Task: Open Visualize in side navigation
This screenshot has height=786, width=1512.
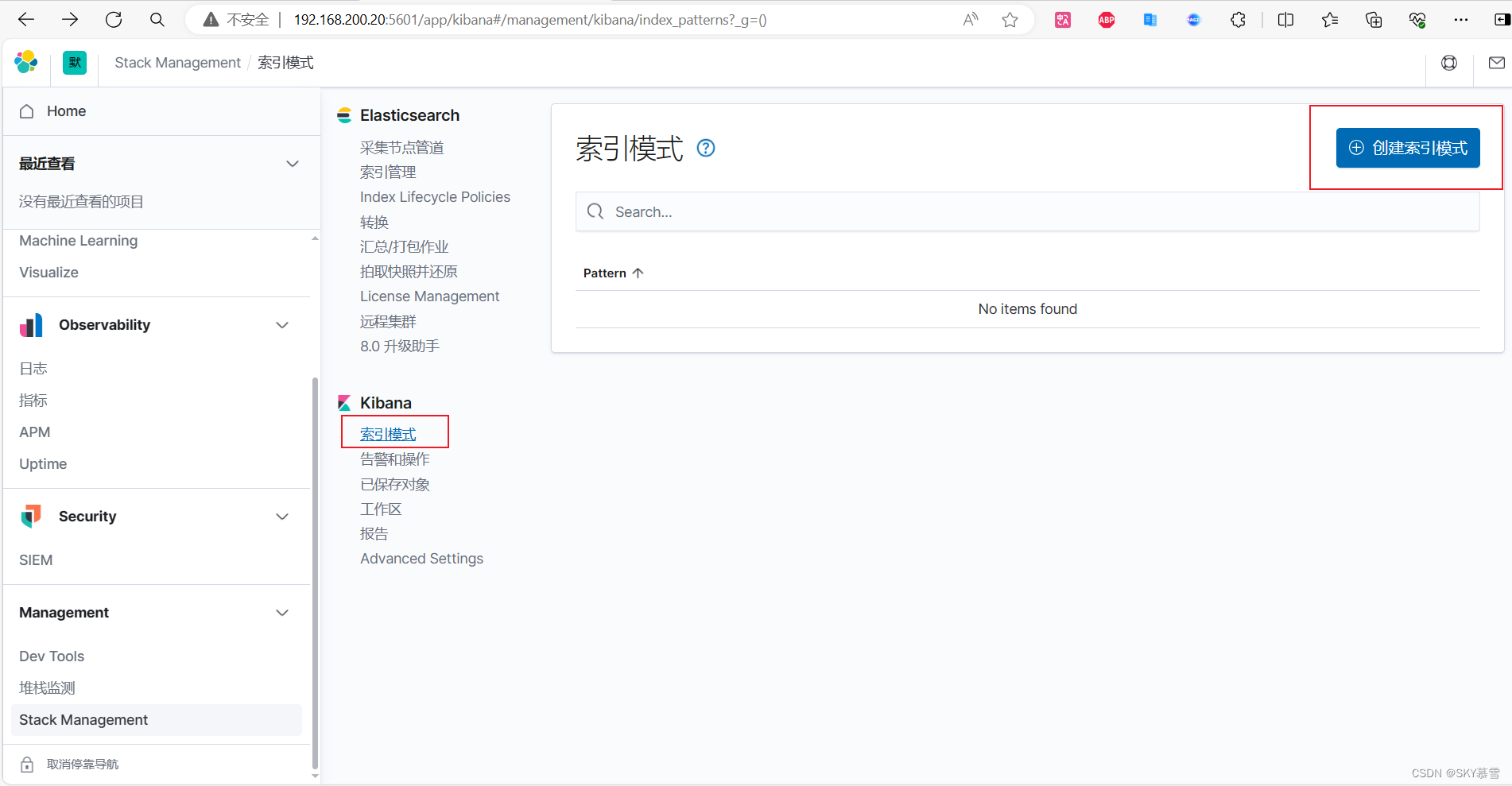Action: pos(48,273)
